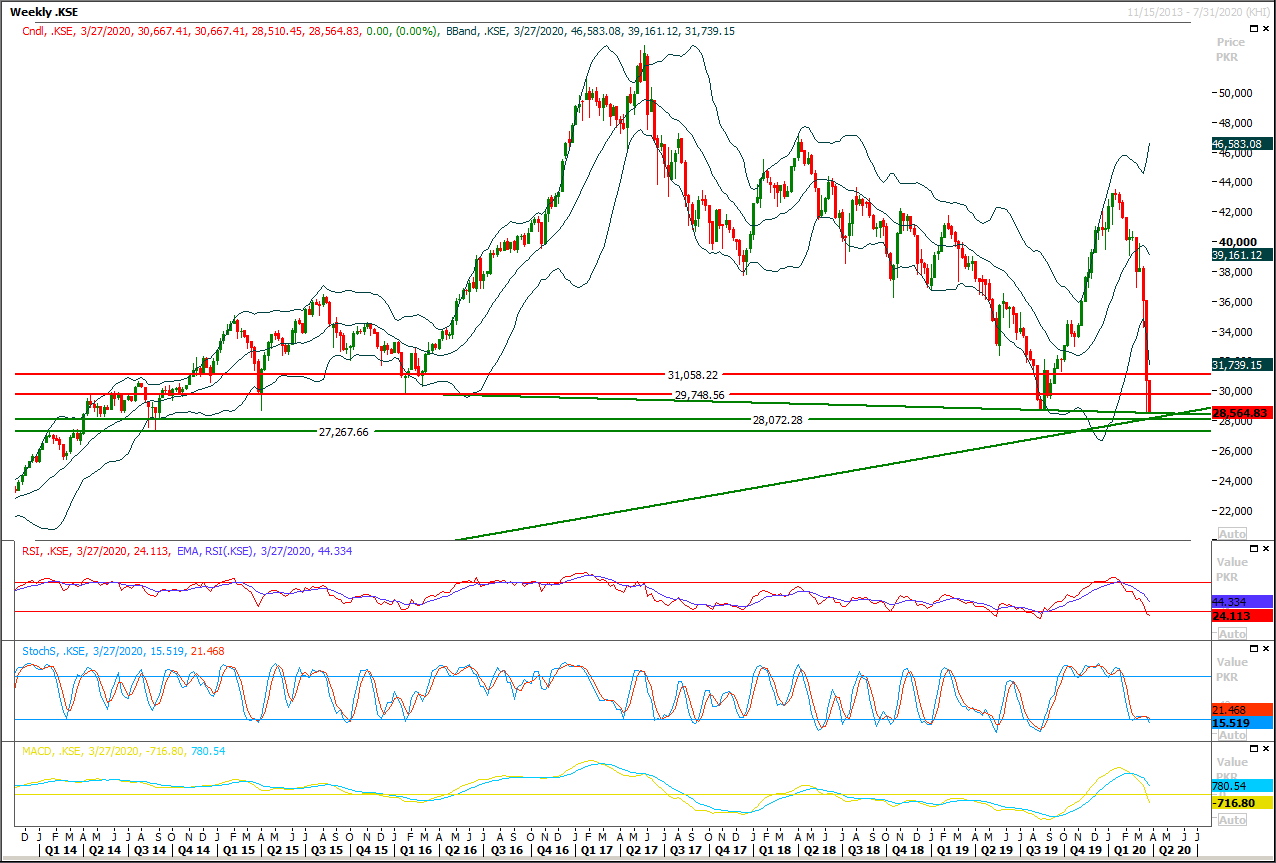Click the 31,058.22 resistance line label
1276x863 pixels.
(x=692, y=375)
